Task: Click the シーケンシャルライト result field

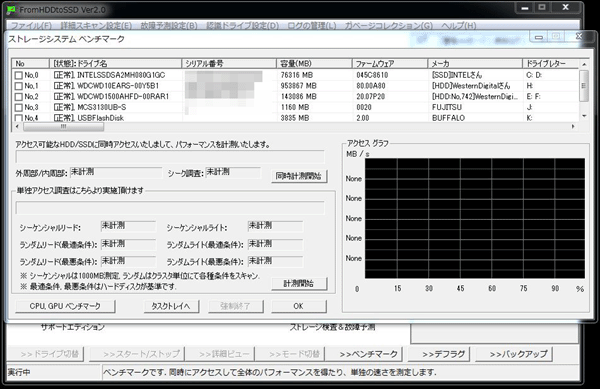Action: point(275,226)
